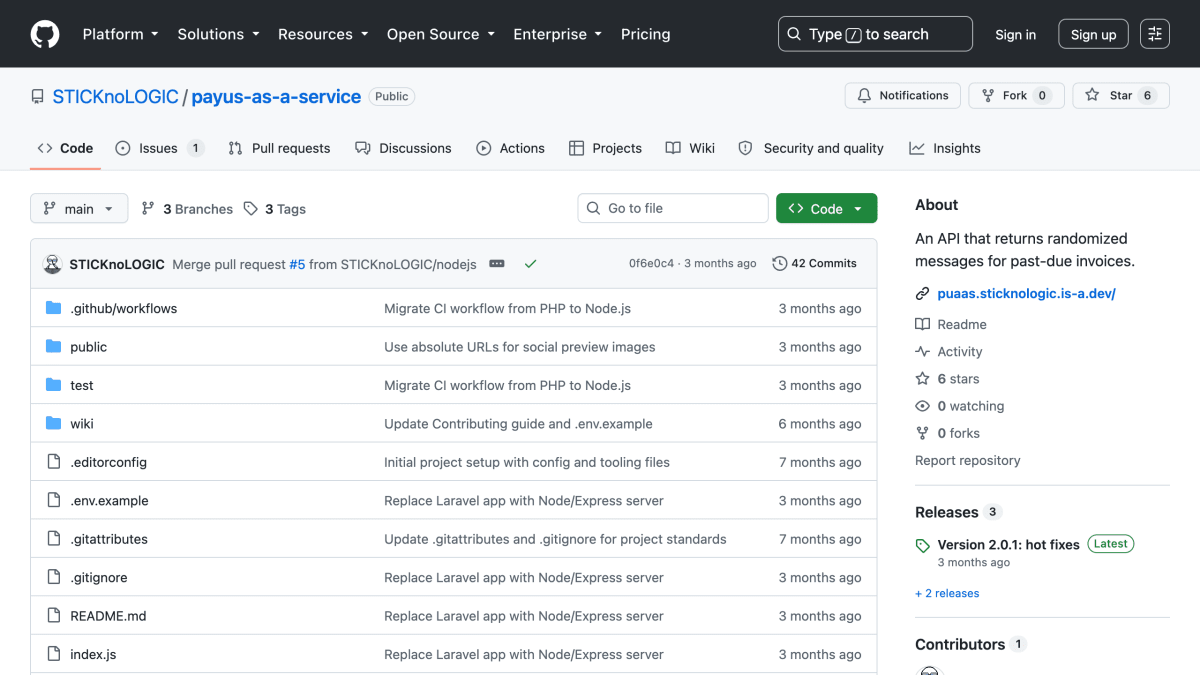Expand the Enterprise menu
Image resolution: width=1200 pixels, height=675 pixels.
pyautogui.click(x=558, y=34)
